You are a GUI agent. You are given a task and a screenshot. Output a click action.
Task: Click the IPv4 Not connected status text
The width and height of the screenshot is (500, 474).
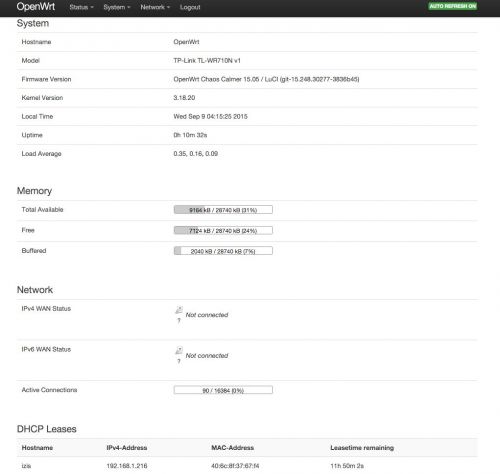coord(207,315)
